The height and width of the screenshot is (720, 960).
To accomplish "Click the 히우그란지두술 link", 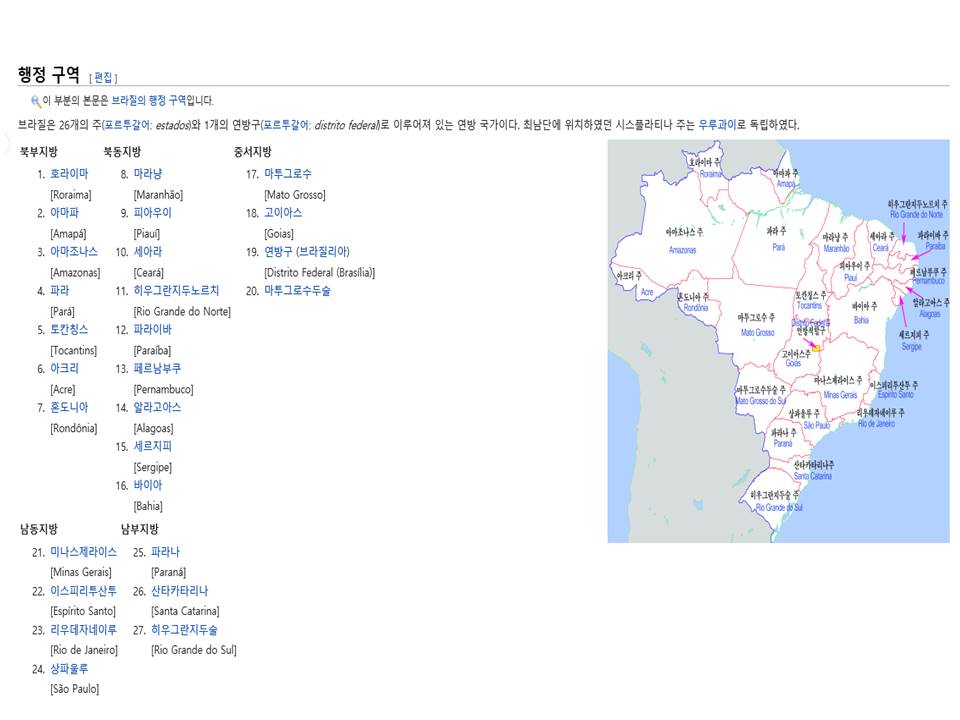I will 184,630.
